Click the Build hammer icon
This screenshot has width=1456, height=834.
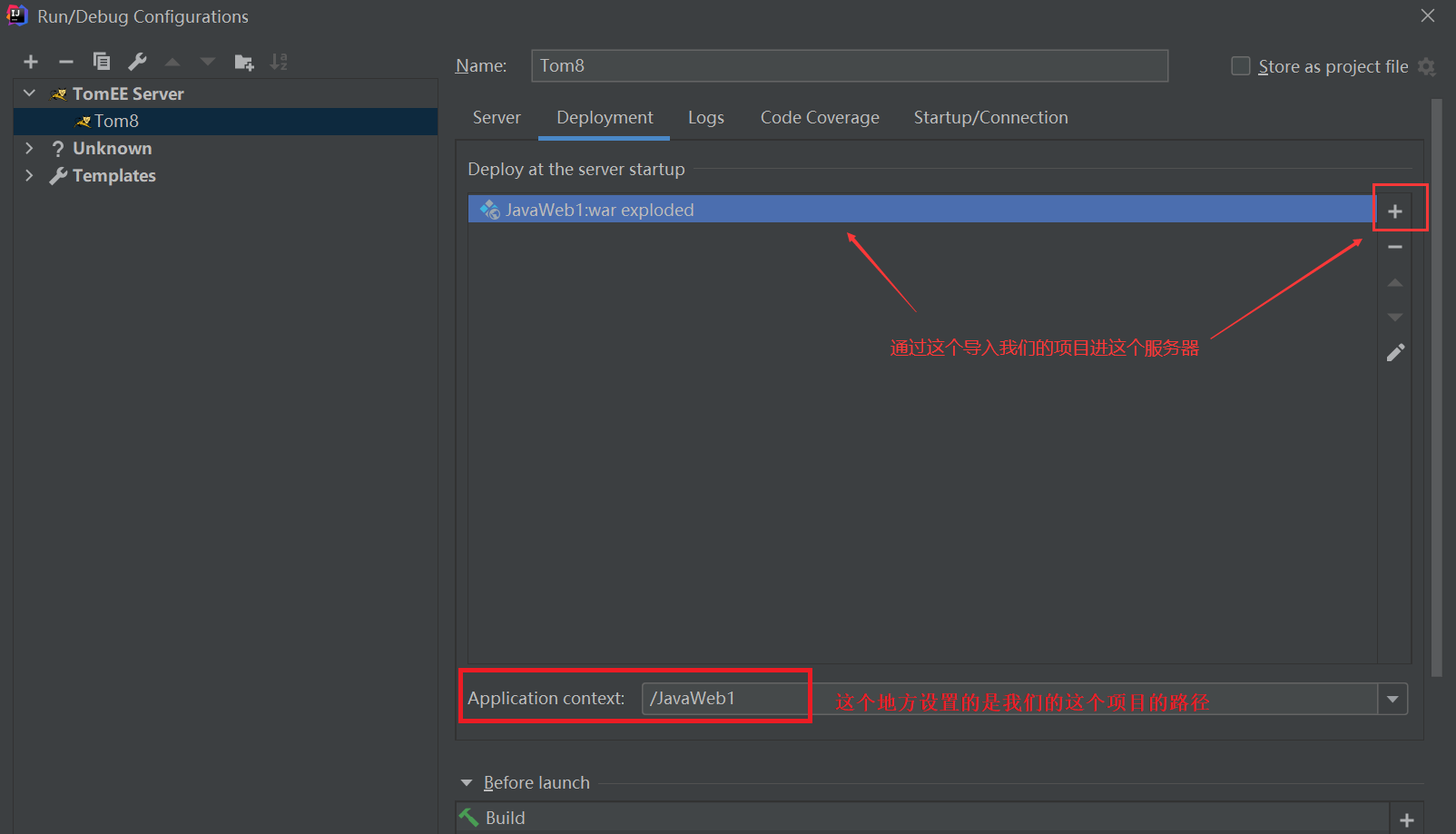click(469, 818)
